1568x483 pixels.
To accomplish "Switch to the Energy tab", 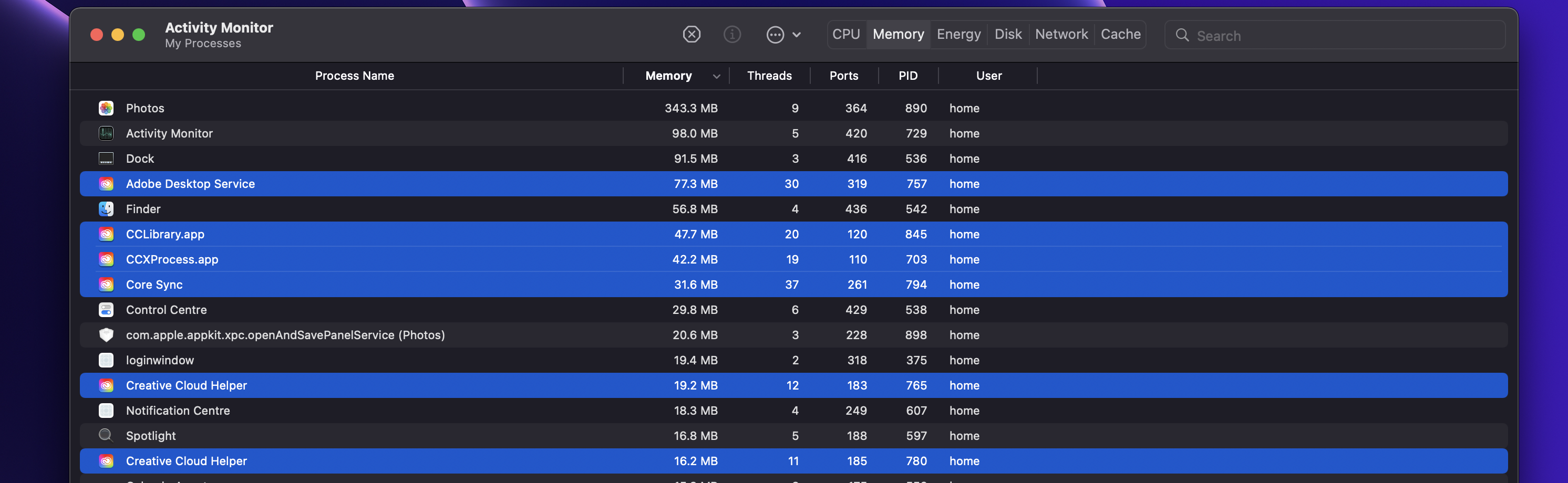I will click(x=958, y=35).
